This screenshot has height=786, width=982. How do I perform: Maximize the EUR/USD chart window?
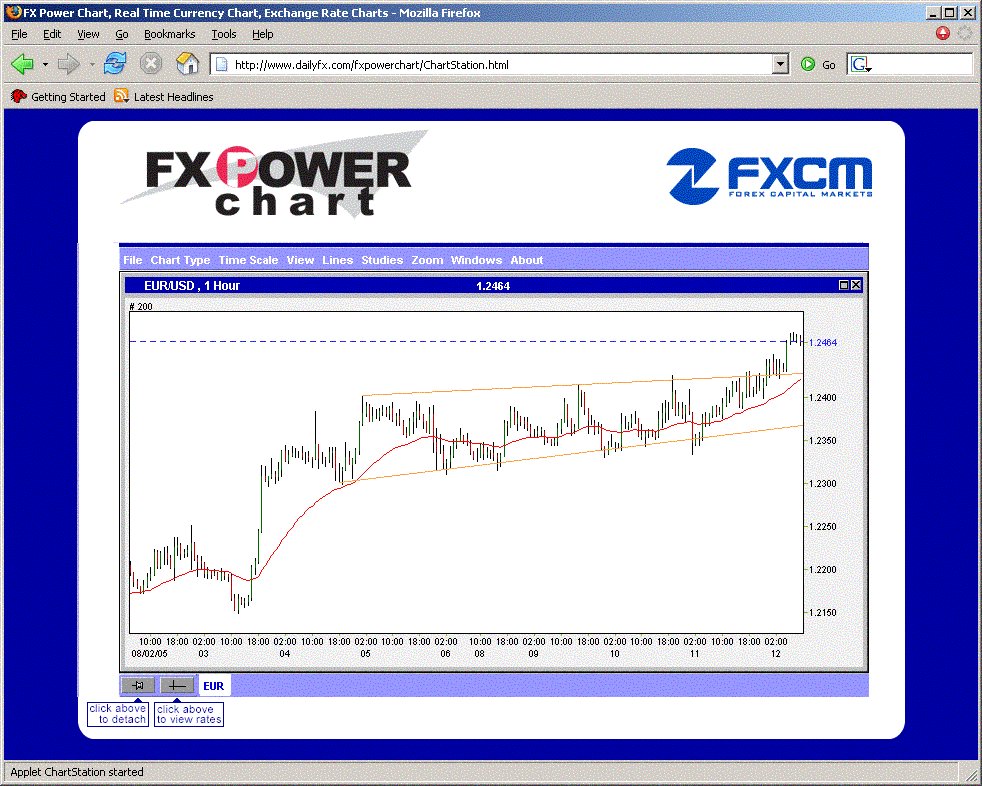click(x=844, y=286)
